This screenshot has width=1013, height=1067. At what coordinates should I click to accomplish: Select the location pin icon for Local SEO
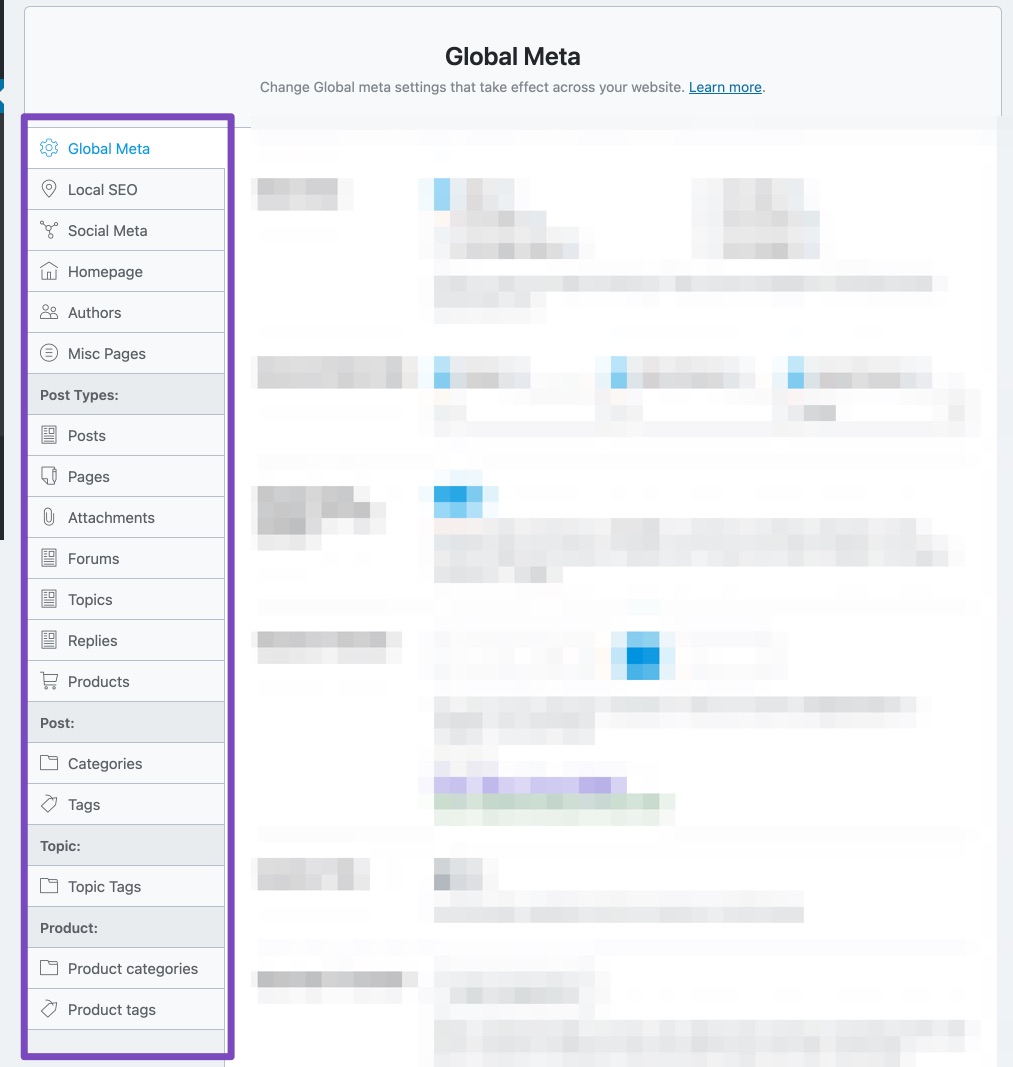47,188
